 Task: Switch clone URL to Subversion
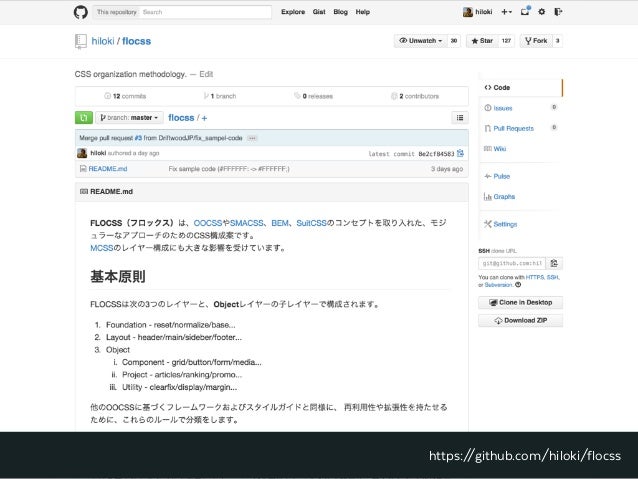tap(498, 285)
